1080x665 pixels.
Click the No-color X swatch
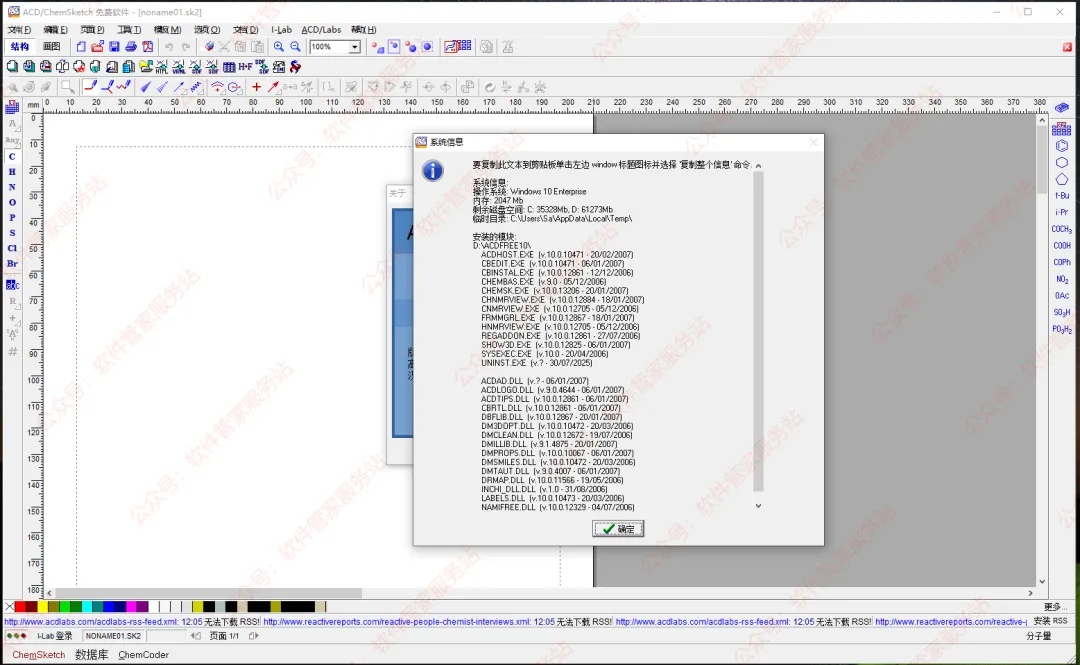pos(9,606)
